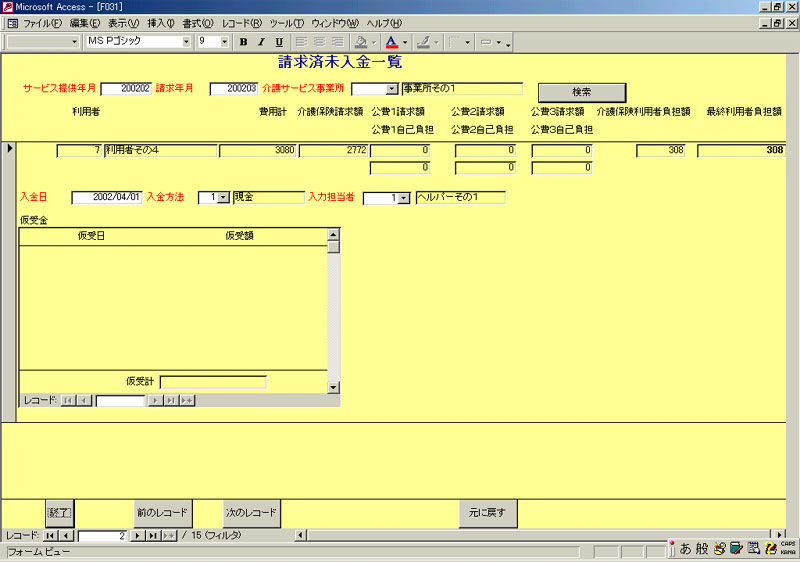
Task: Click the サービス提供年月 field
Action: (126, 89)
